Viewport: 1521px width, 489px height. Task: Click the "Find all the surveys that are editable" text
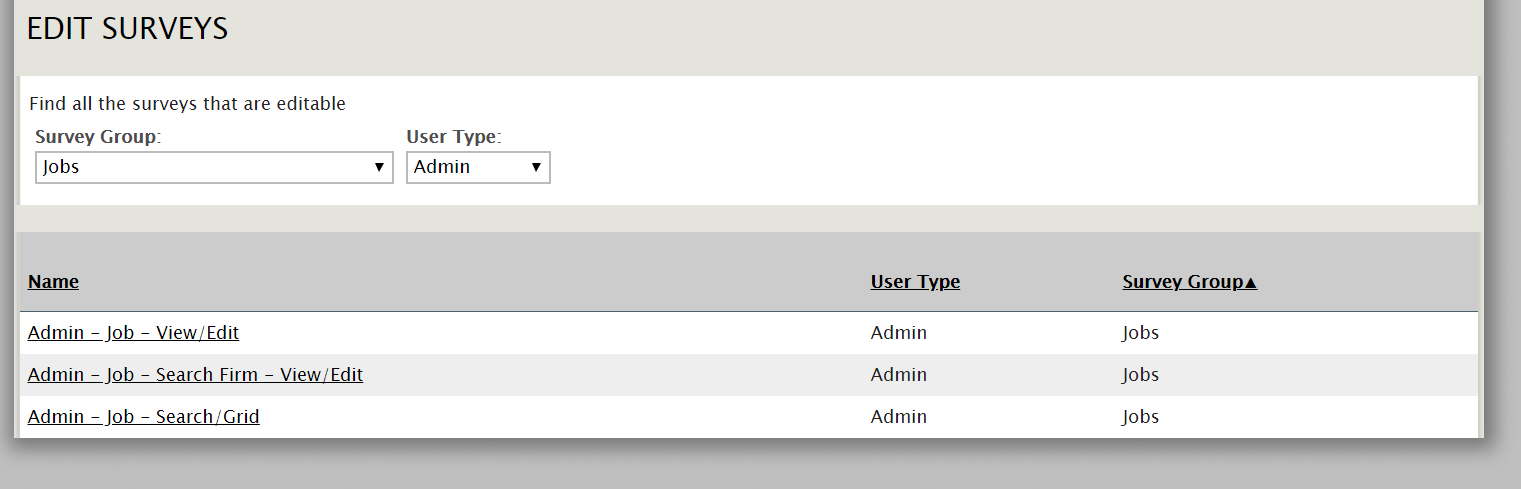tap(187, 104)
